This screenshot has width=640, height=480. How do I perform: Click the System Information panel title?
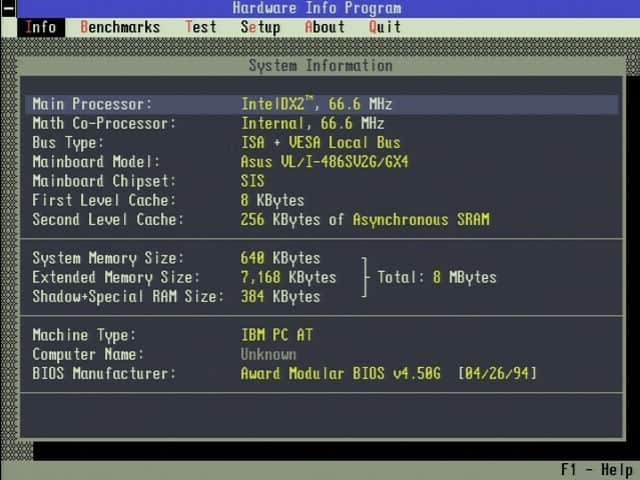tap(320, 66)
